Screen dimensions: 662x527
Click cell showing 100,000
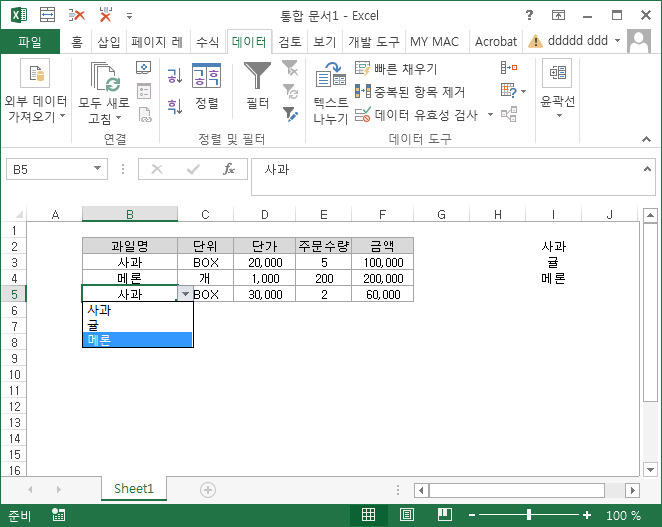(x=383, y=262)
